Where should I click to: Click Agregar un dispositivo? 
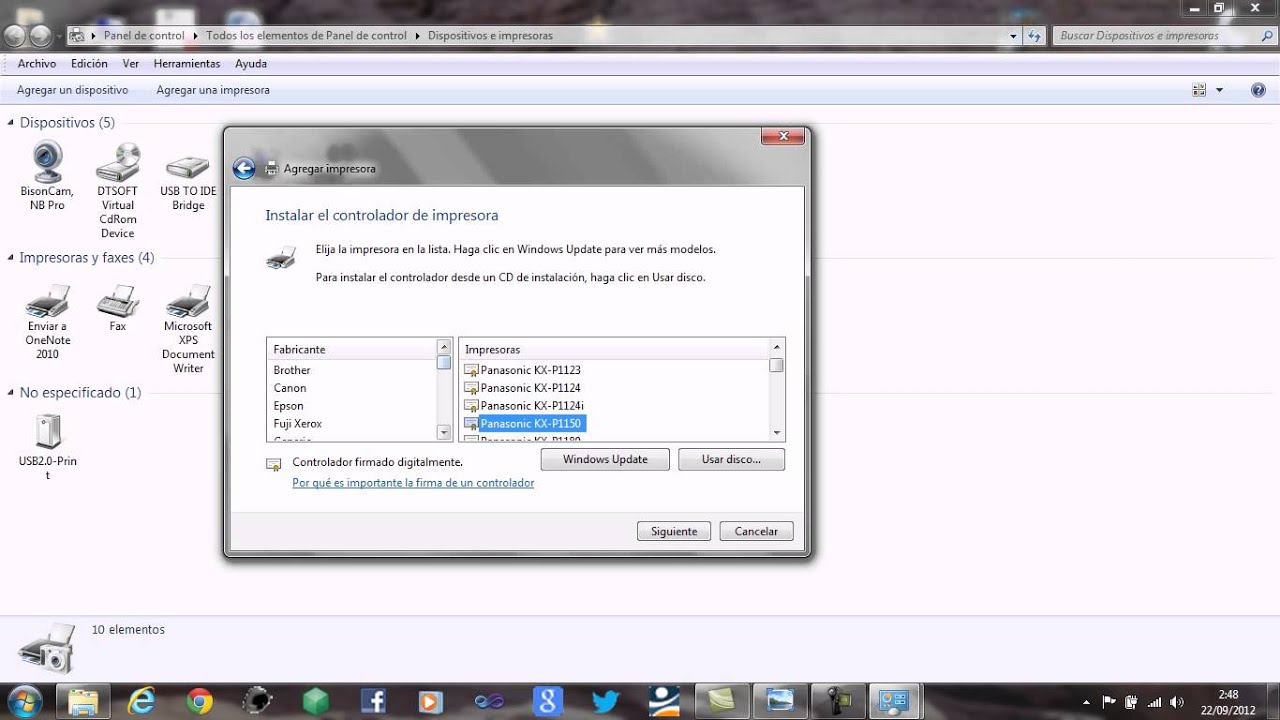(73, 90)
